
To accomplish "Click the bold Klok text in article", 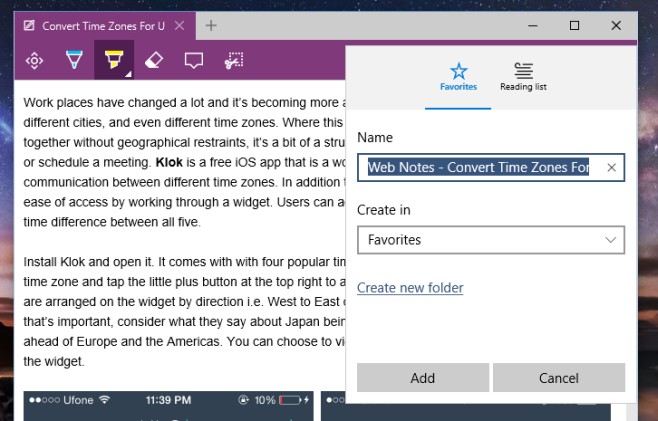I will coord(169,162).
